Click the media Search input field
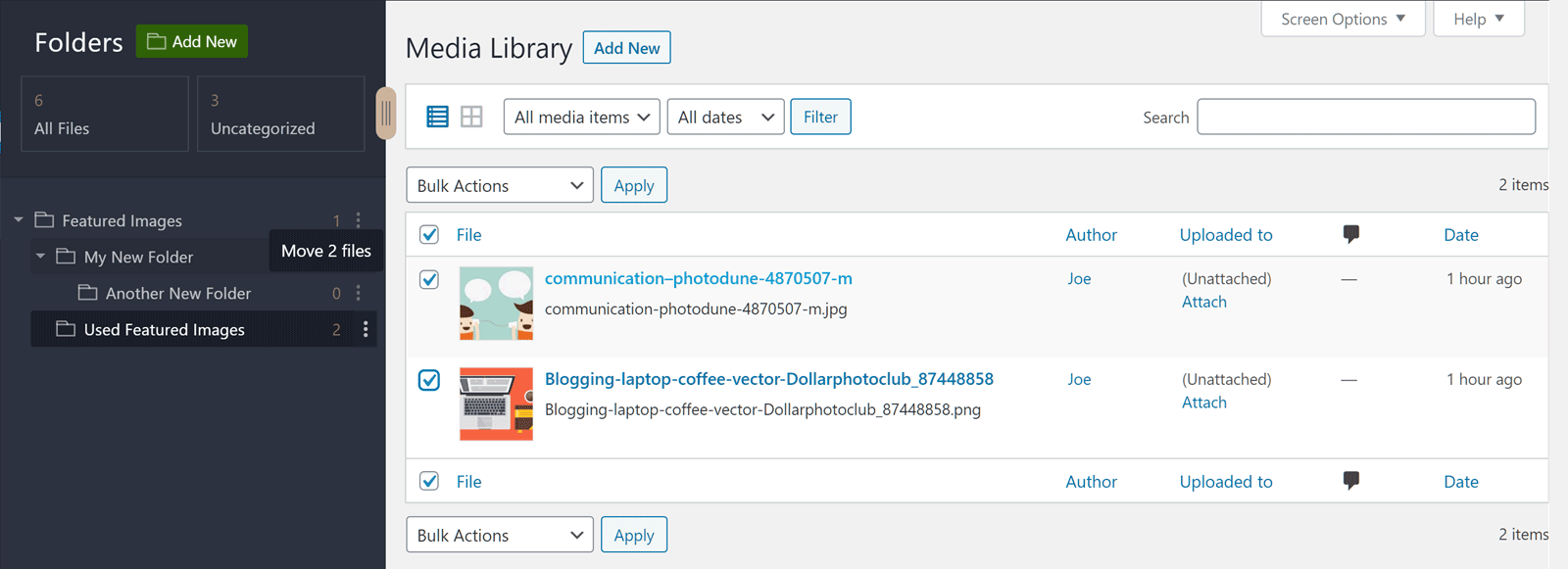 pyautogui.click(x=1365, y=117)
